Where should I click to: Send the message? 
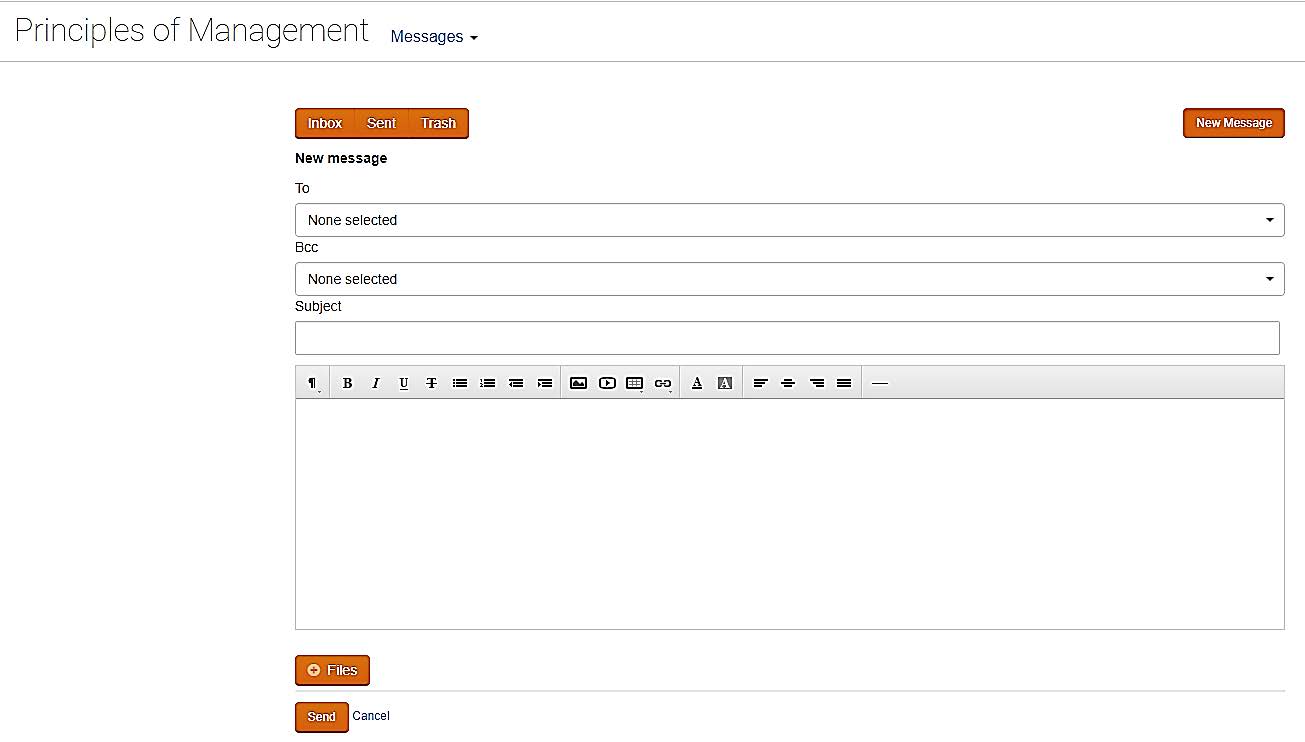pos(321,717)
